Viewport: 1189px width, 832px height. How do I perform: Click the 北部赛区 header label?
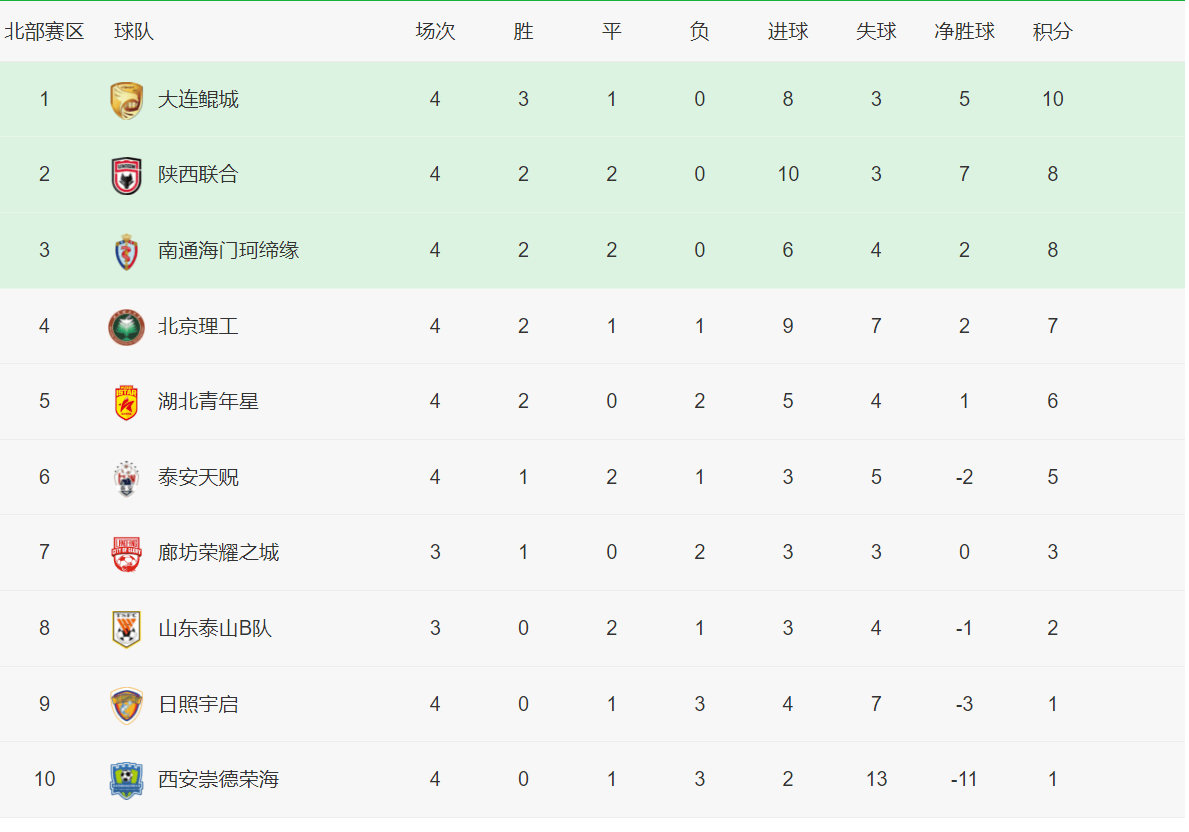pos(44,32)
